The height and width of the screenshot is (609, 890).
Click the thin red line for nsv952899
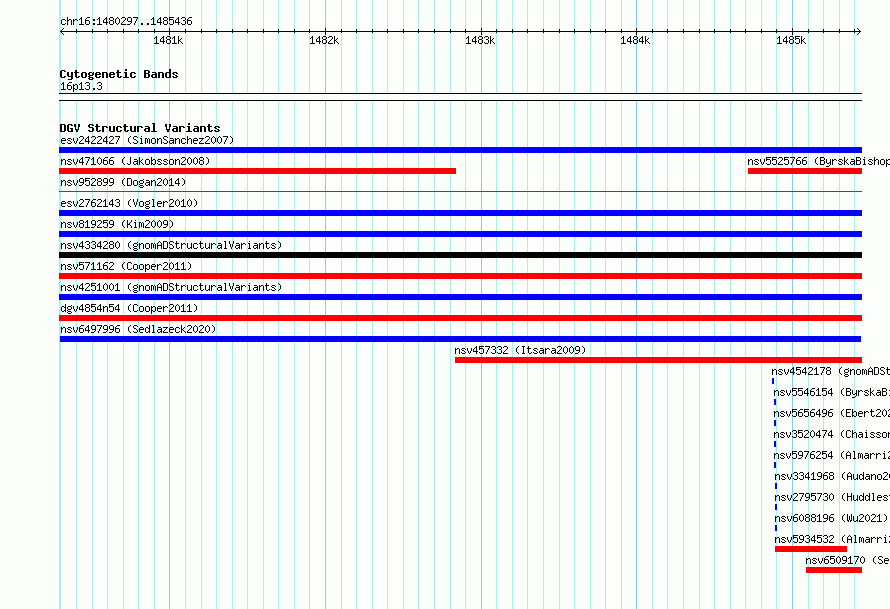(460, 192)
